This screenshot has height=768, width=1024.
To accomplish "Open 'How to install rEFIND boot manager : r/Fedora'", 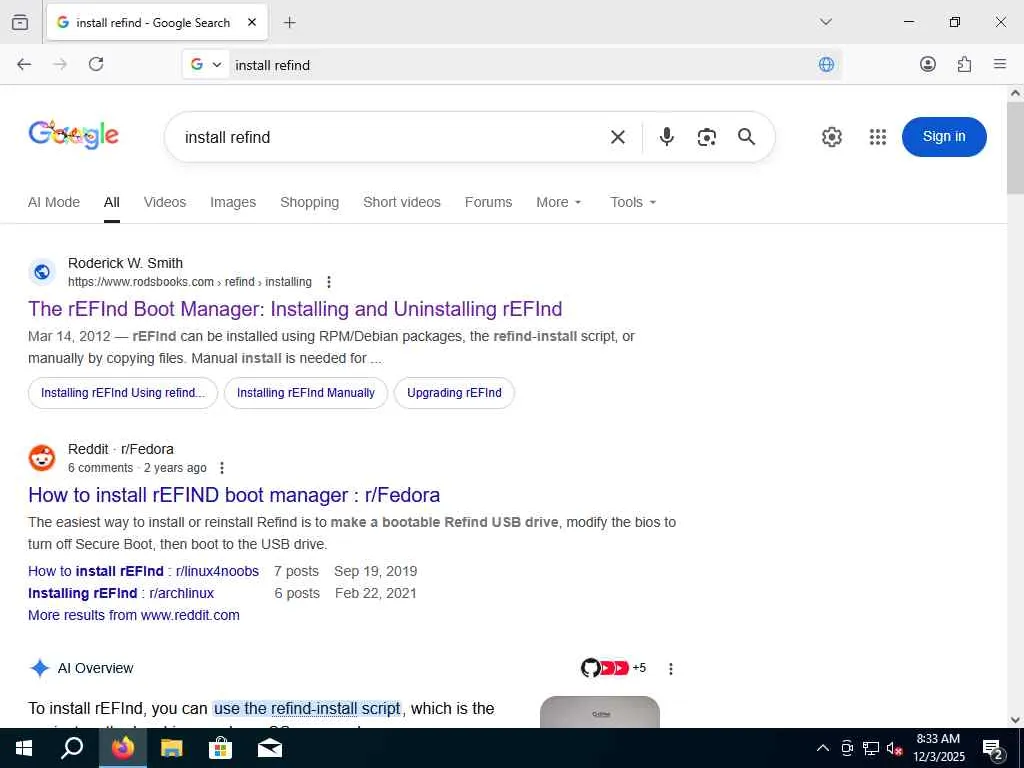I will [234, 495].
